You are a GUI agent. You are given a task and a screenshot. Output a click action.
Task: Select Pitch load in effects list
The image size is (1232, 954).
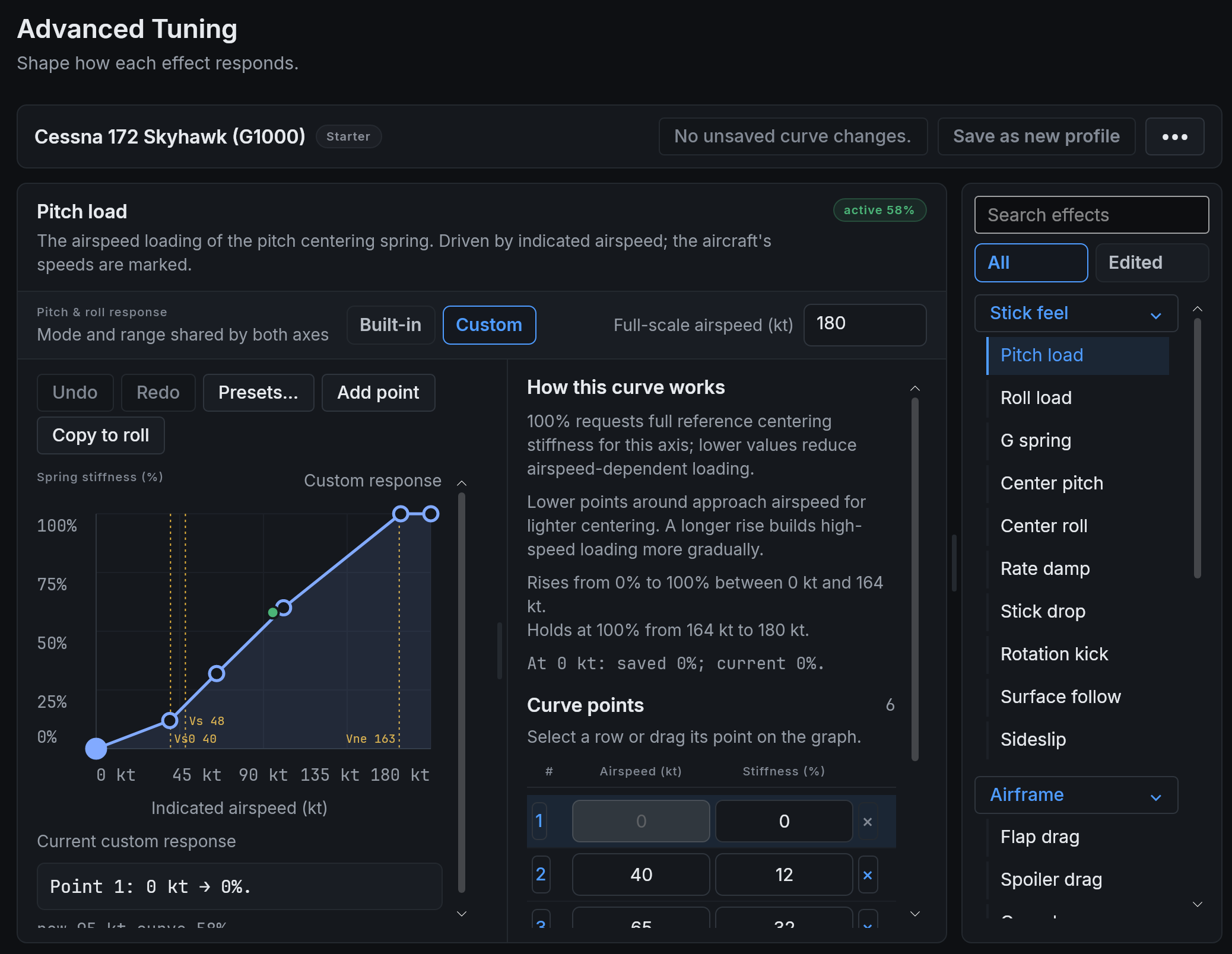pyautogui.click(x=1078, y=355)
